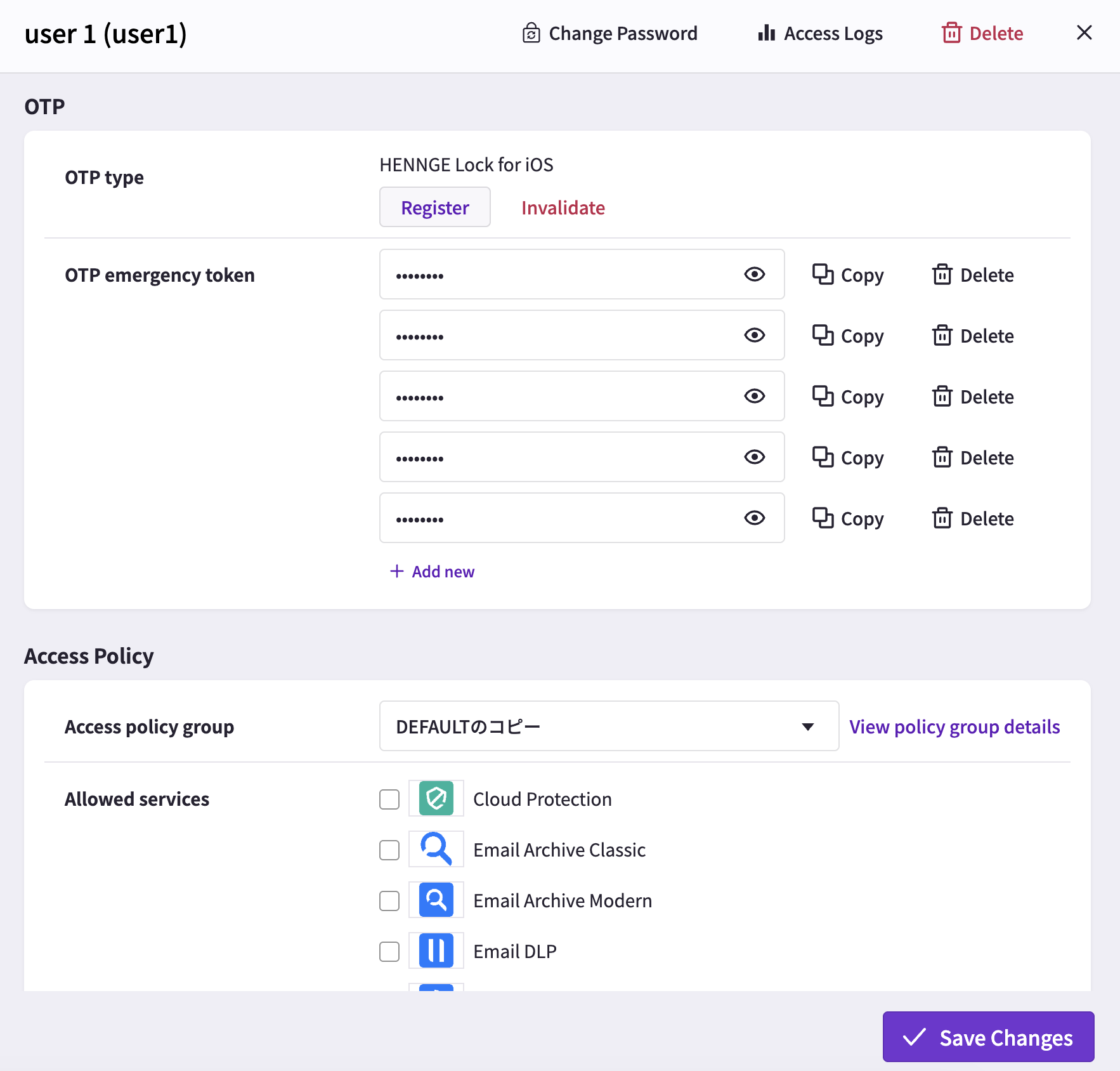1120x1071 pixels.
Task: Copy the first OTP emergency token
Action: 848,275
